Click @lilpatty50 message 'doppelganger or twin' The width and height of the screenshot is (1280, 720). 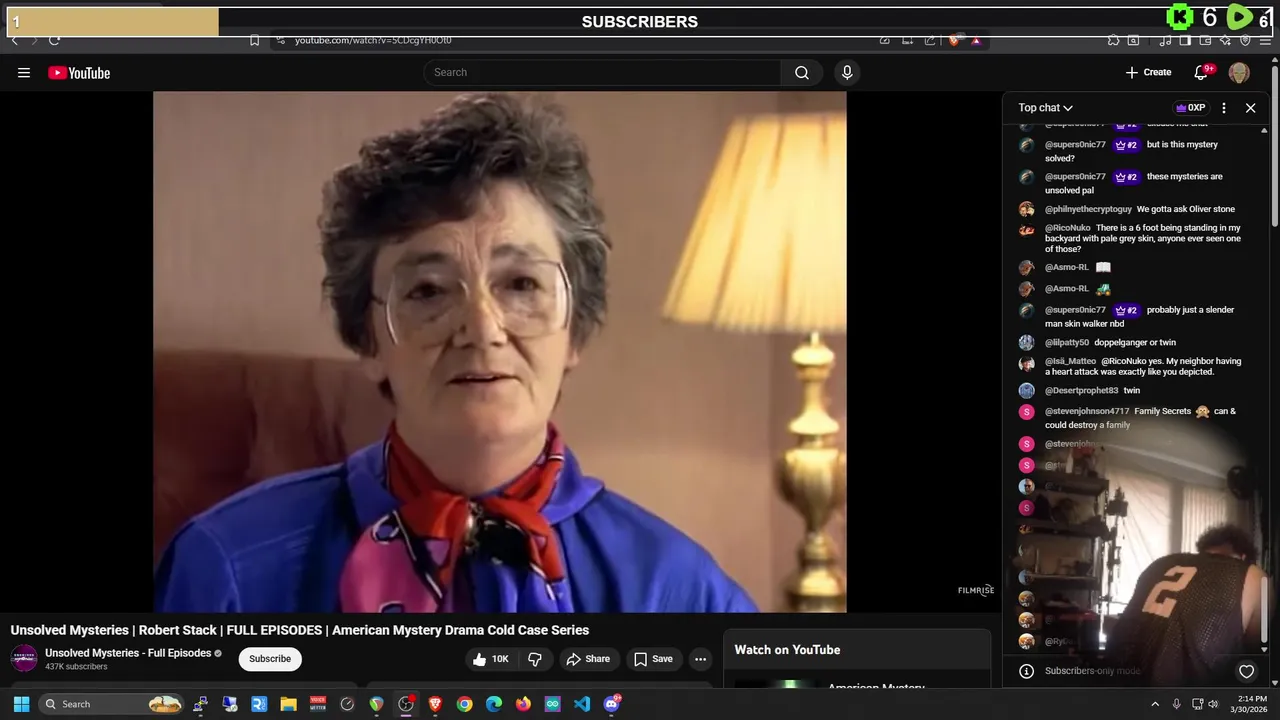(x=1135, y=342)
